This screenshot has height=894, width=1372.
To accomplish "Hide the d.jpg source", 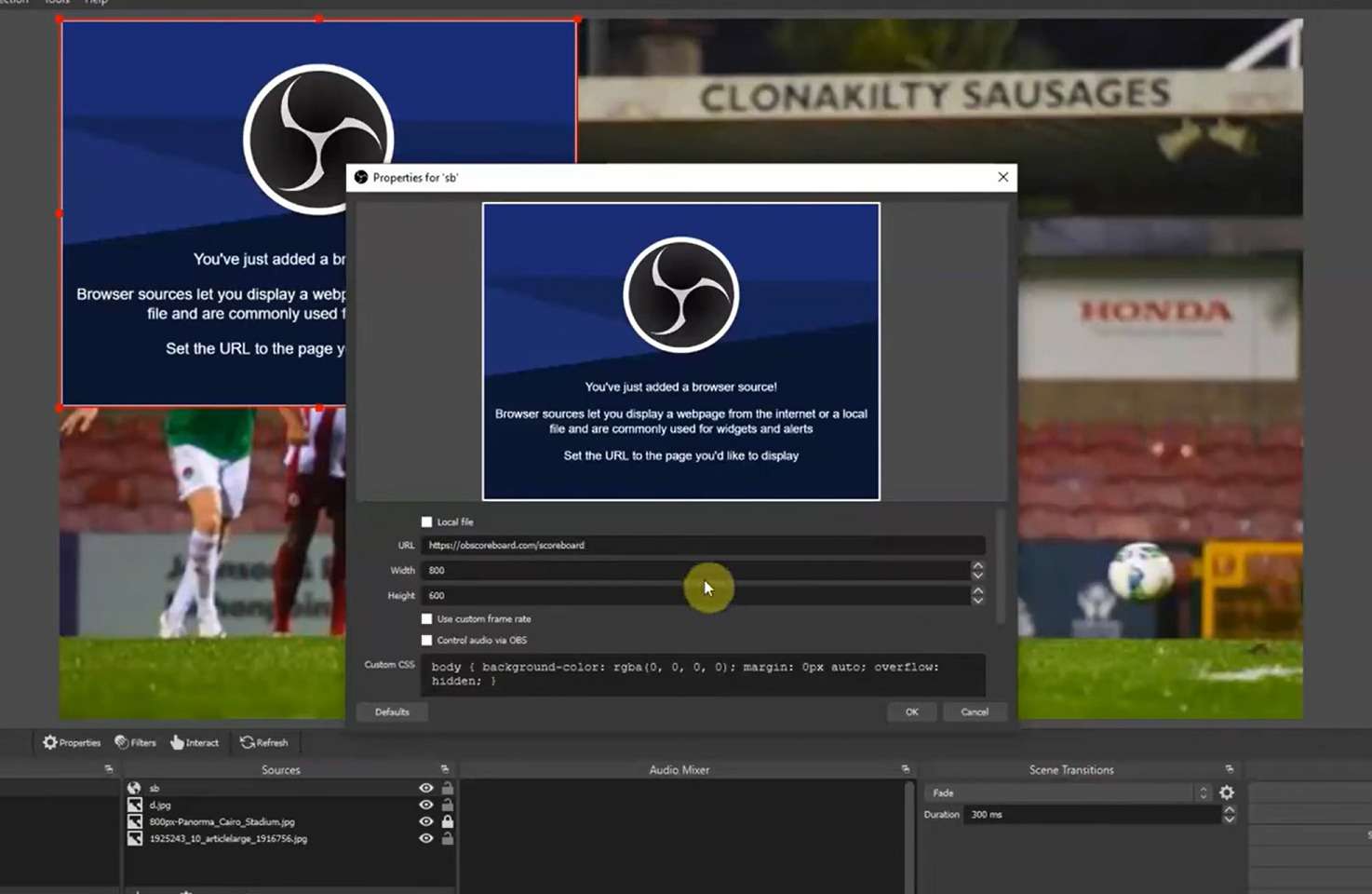I will [x=426, y=805].
